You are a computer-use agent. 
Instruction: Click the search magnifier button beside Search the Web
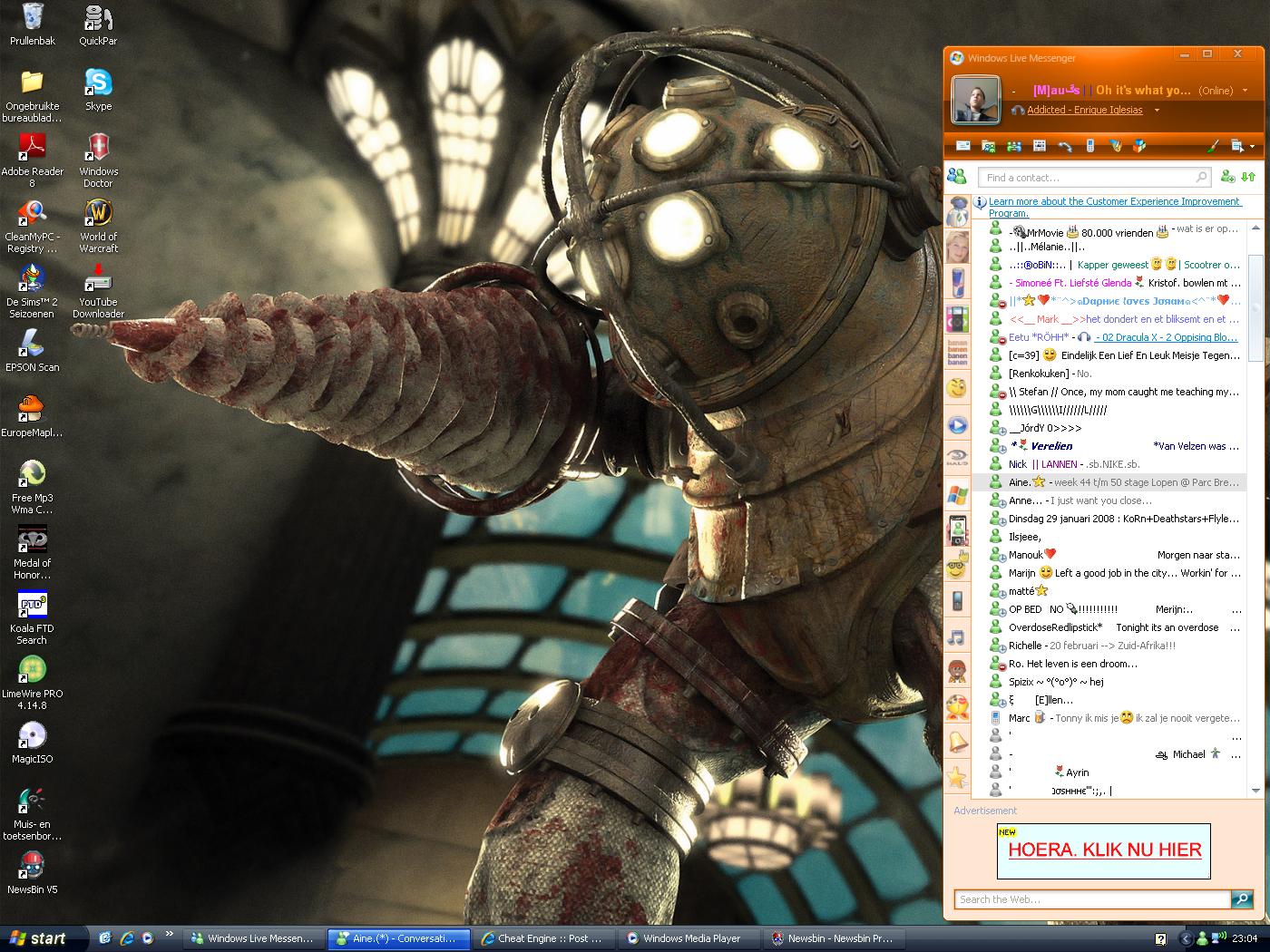click(1242, 899)
